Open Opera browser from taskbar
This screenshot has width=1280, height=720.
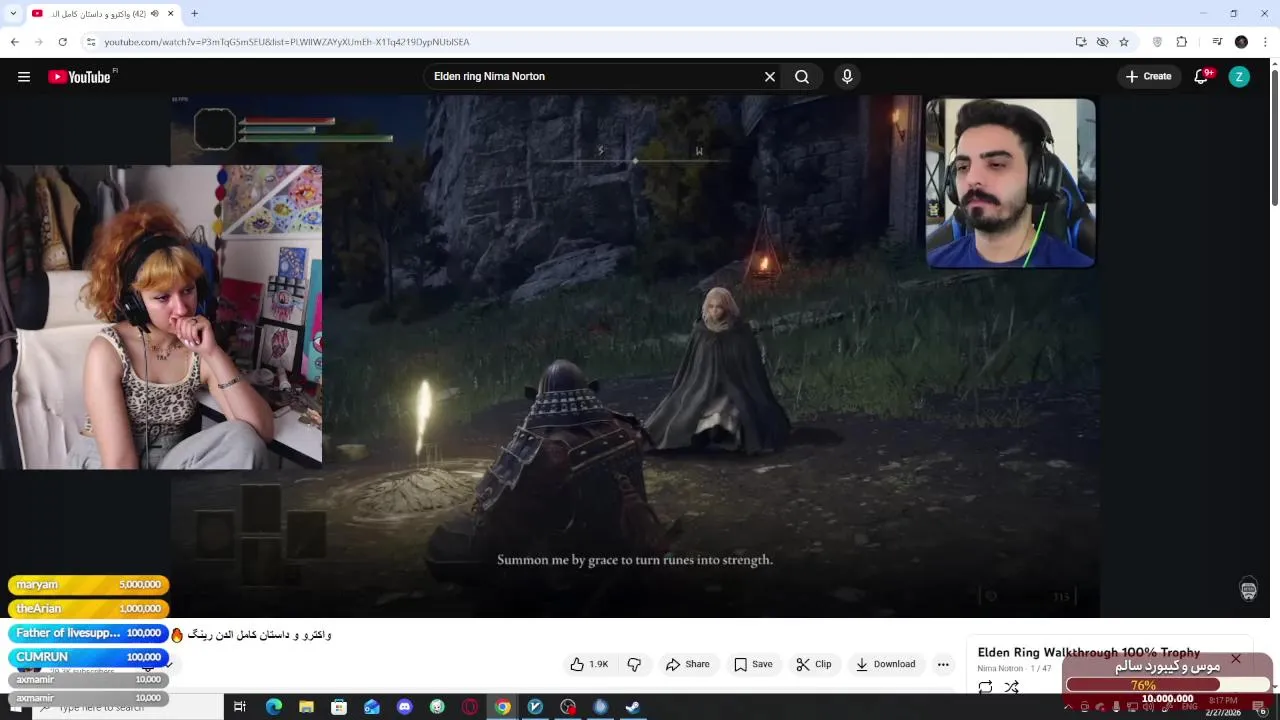point(470,707)
